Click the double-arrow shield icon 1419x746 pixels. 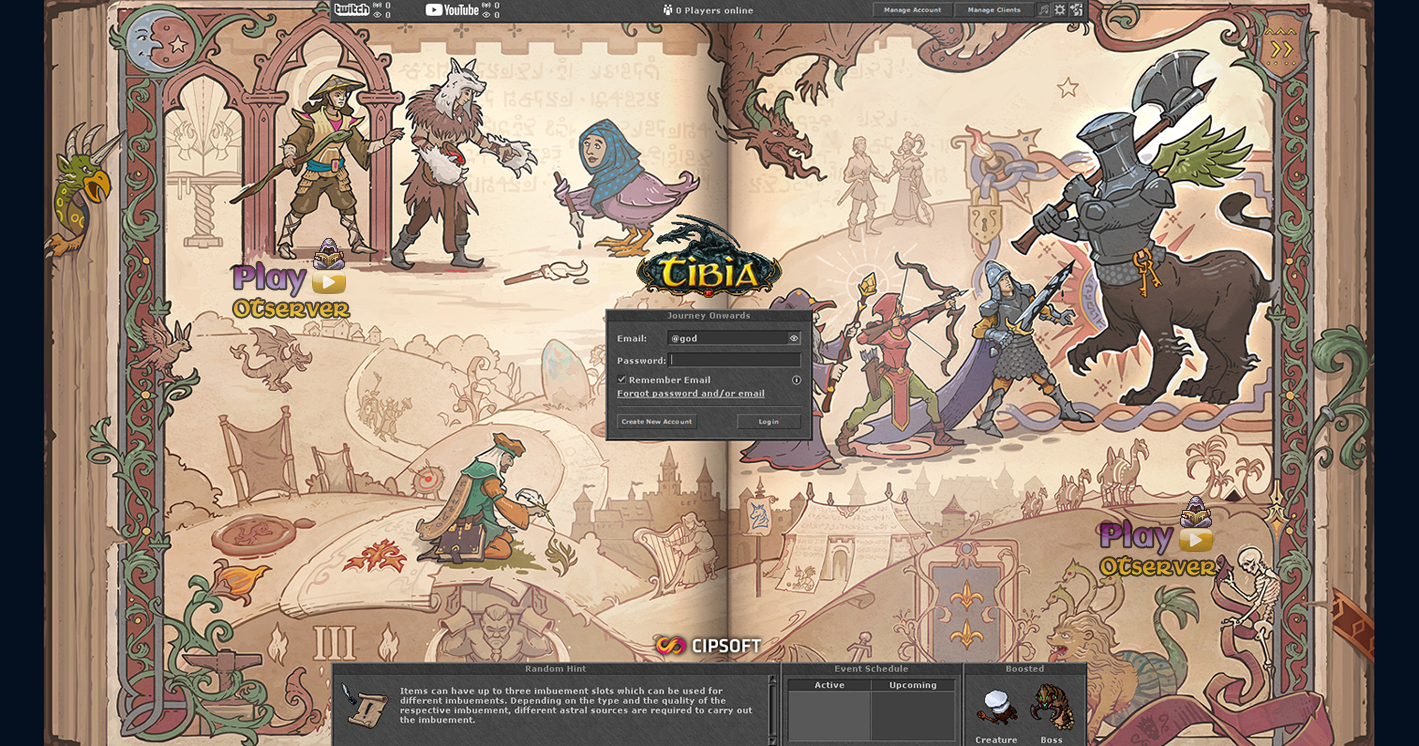coord(1281,49)
